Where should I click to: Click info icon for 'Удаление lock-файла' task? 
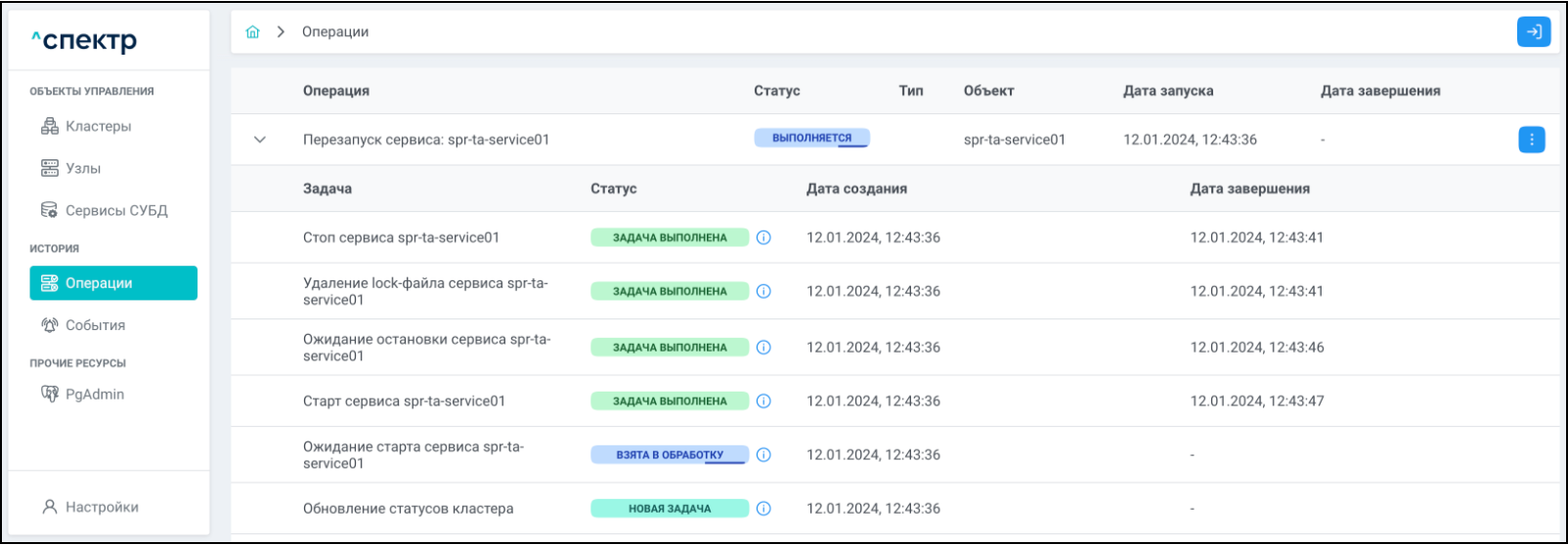[764, 291]
